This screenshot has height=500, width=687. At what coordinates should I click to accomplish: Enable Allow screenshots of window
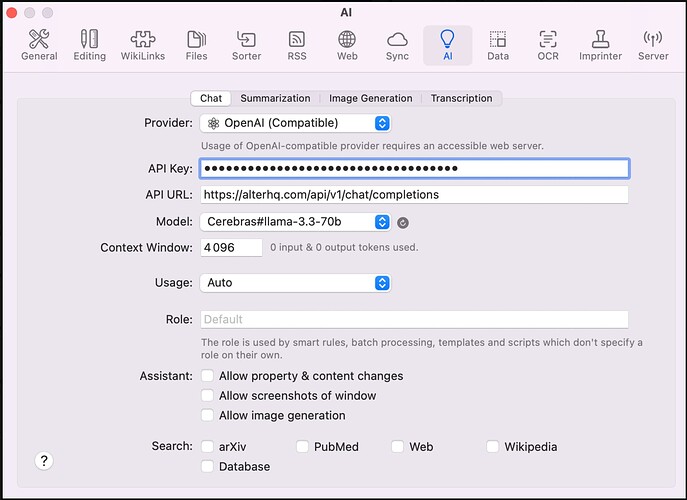(207, 396)
